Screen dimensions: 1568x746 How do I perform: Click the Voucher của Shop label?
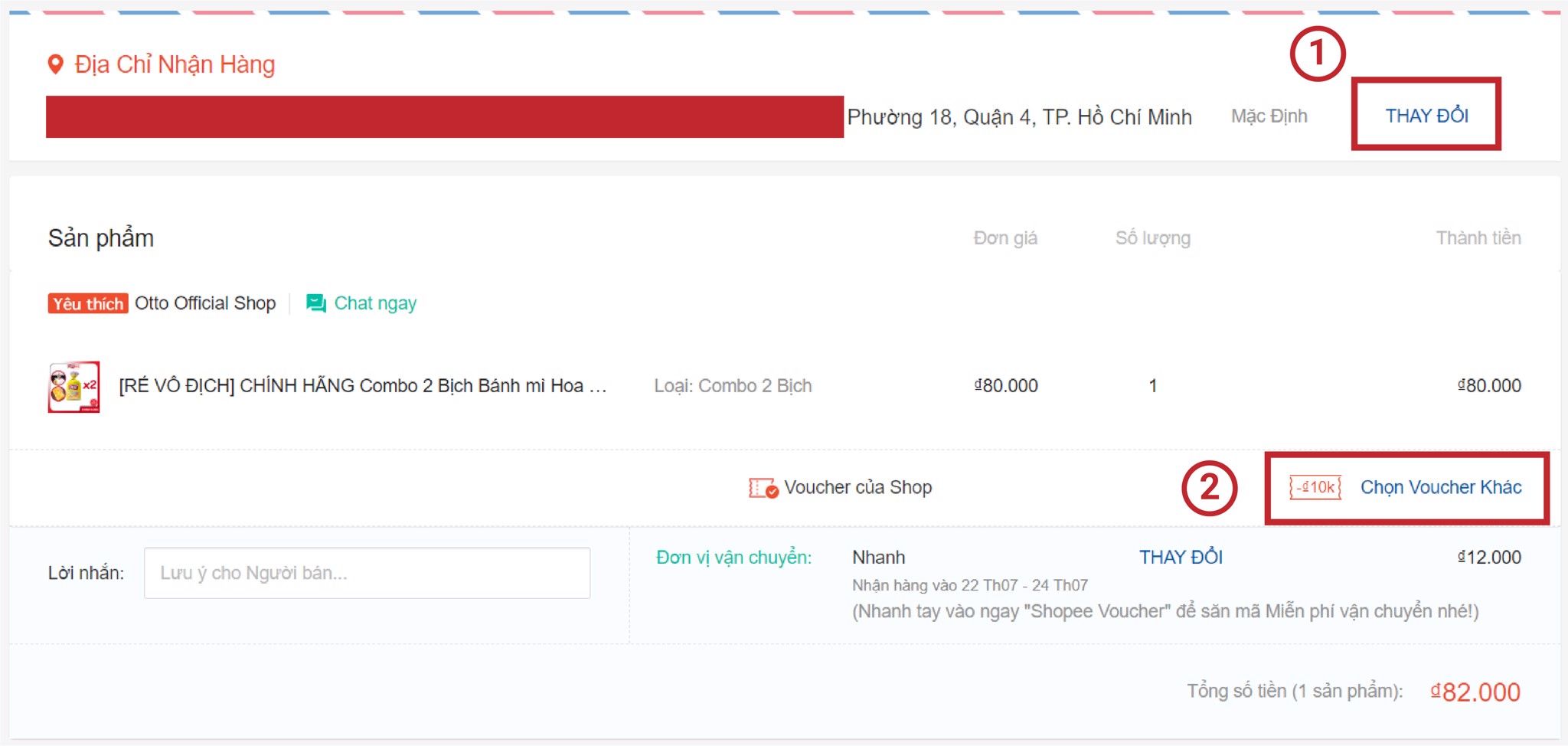(857, 487)
